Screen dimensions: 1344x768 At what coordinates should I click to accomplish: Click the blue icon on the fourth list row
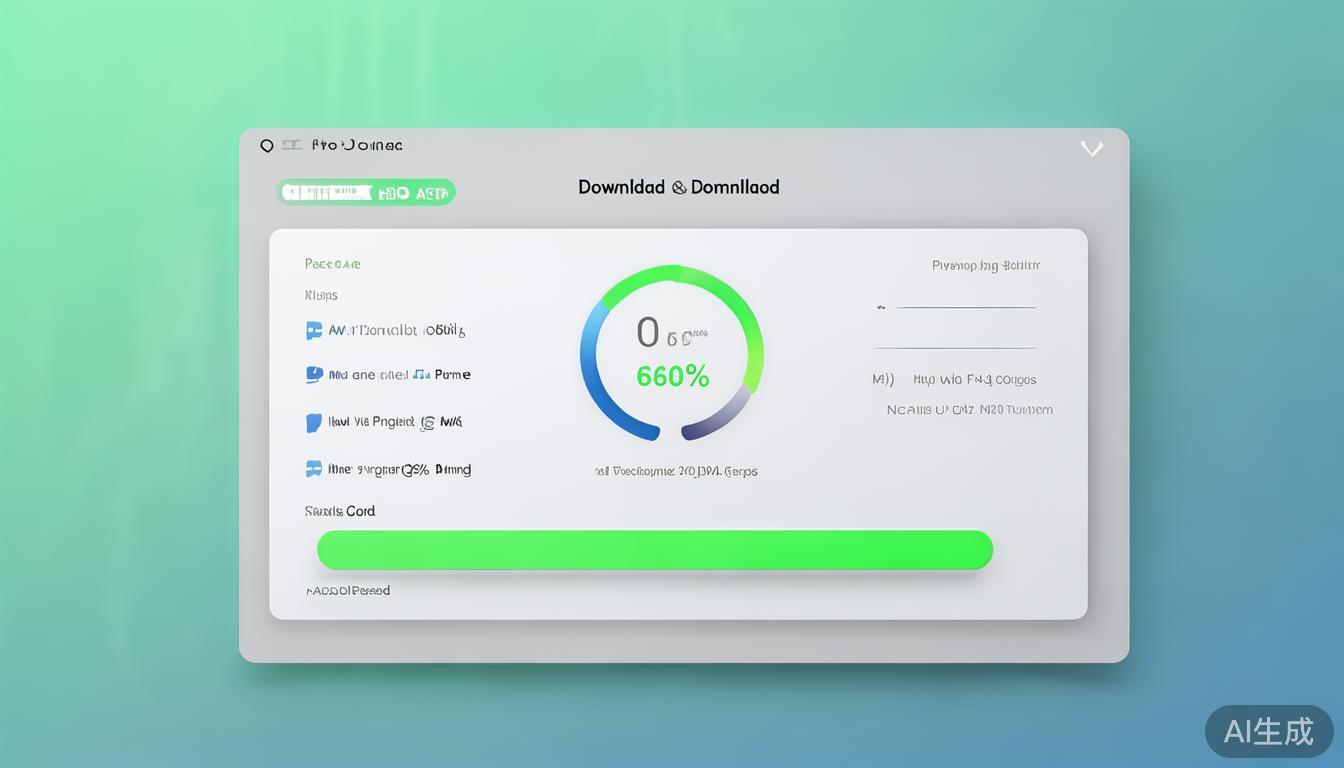(x=314, y=468)
